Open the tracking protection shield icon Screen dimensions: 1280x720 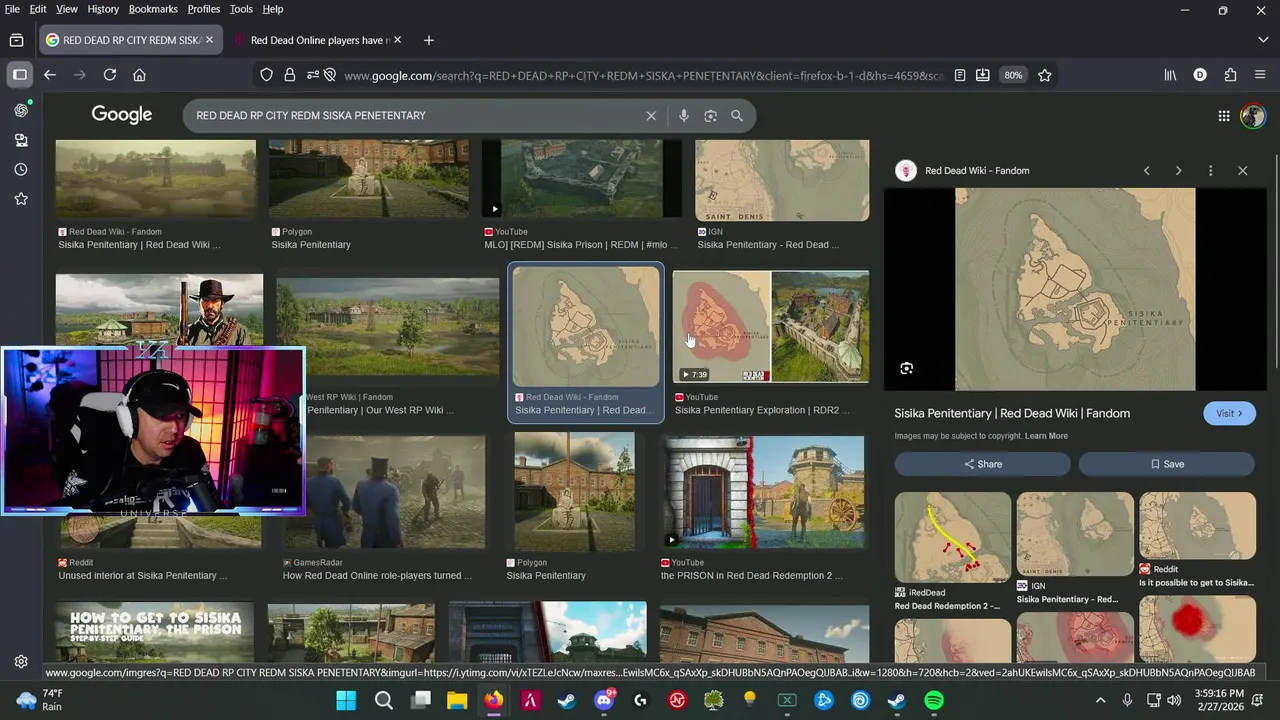click(266, 75)
